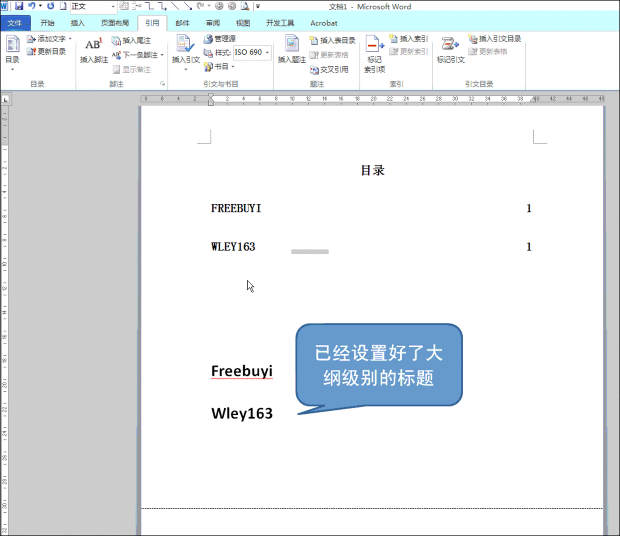Insert an endnote with 插入尾注
This screenshot has height=536, width=620.
131,40
